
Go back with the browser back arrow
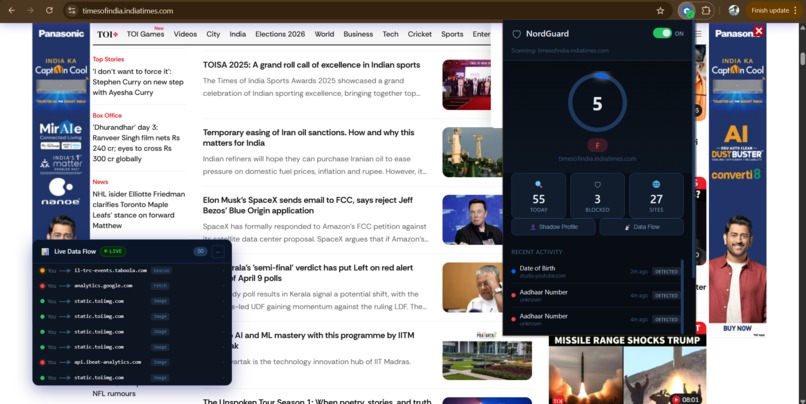tap(11, 10)
